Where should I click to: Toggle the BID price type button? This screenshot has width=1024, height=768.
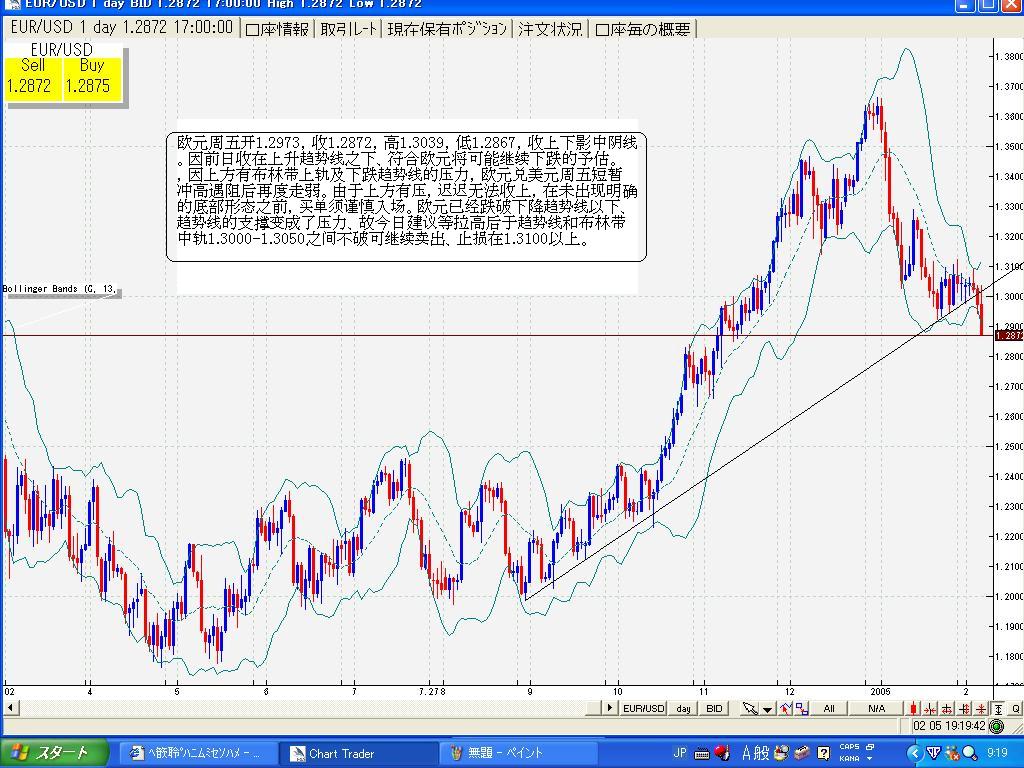tap(714, 708)
